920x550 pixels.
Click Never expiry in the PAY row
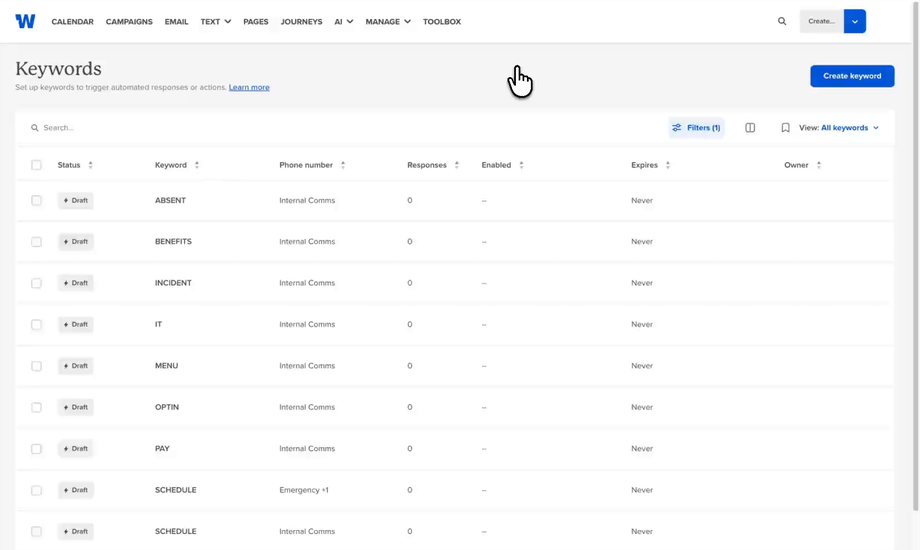642,448
